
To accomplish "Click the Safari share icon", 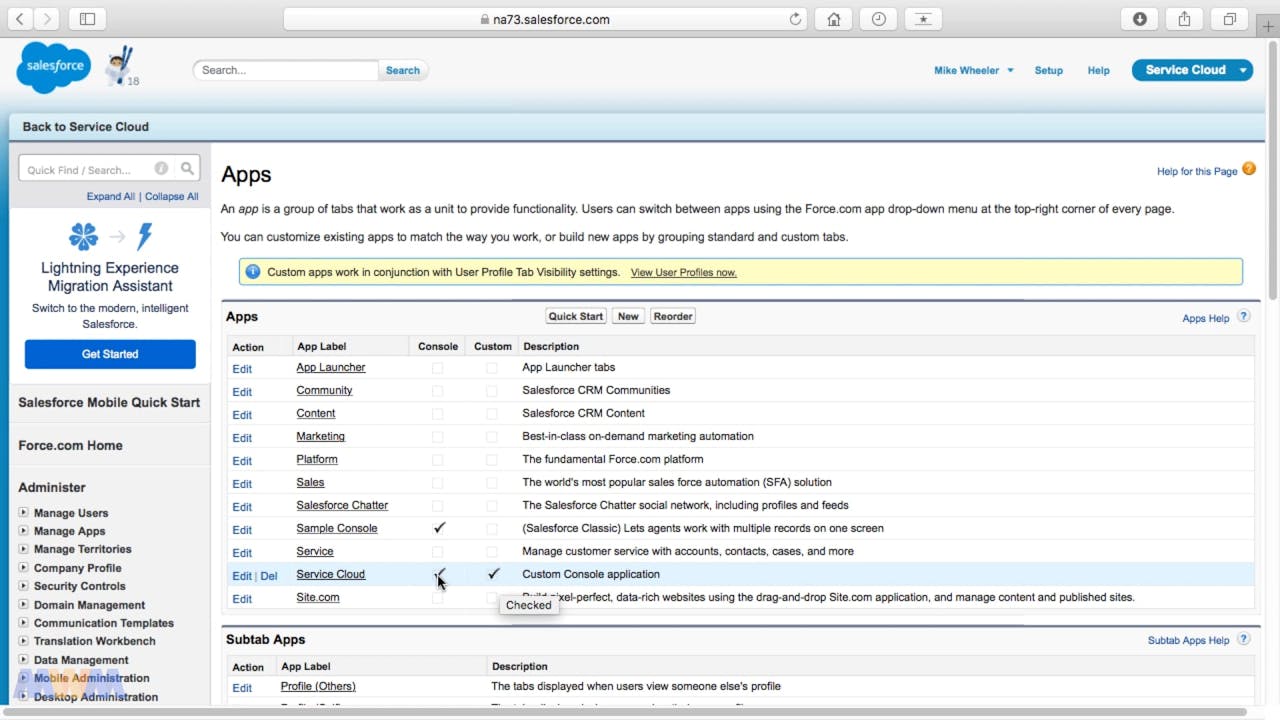I will (x=1184, y=19).
